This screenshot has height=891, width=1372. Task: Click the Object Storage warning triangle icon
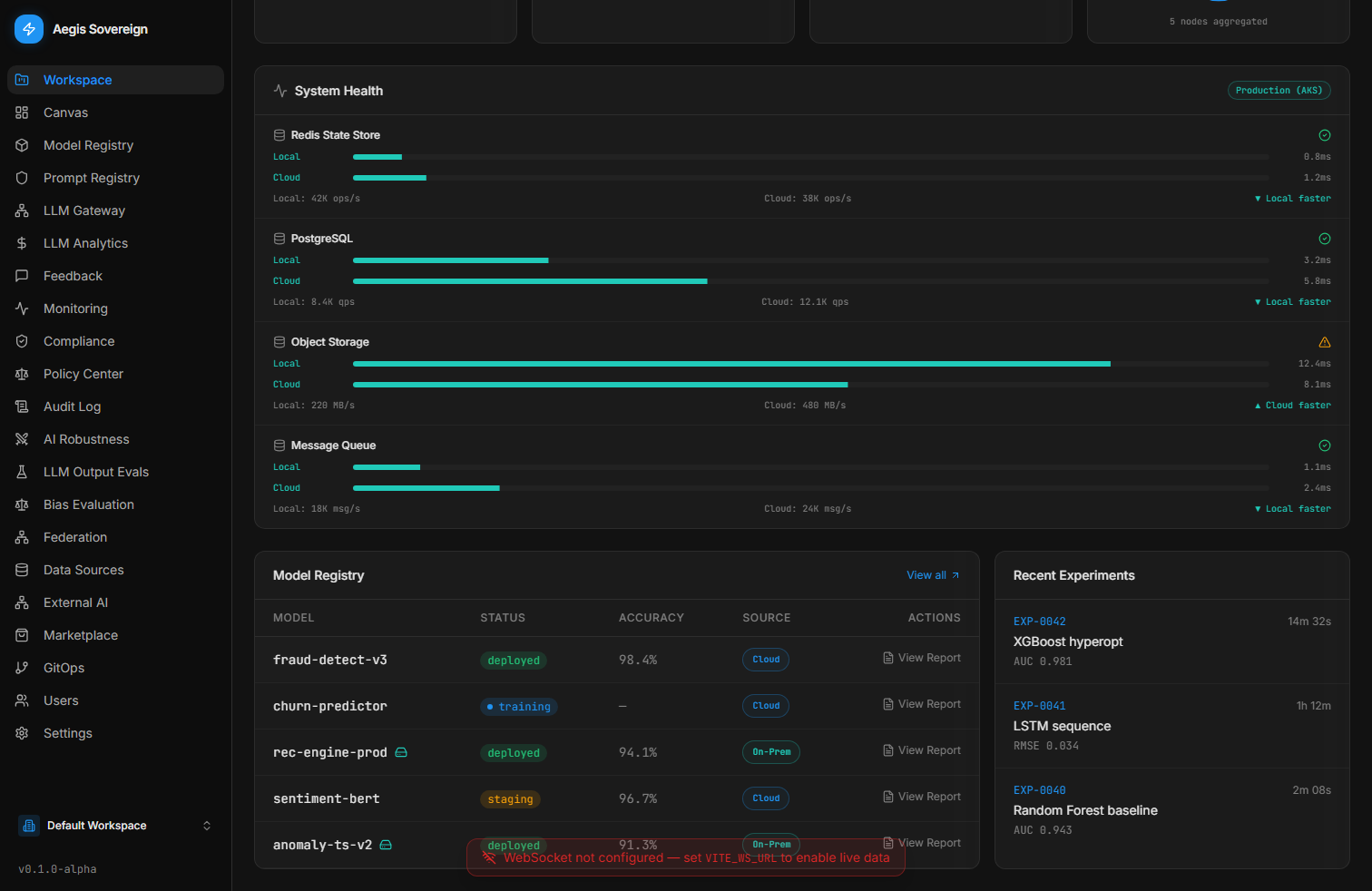click(1325, 342)
